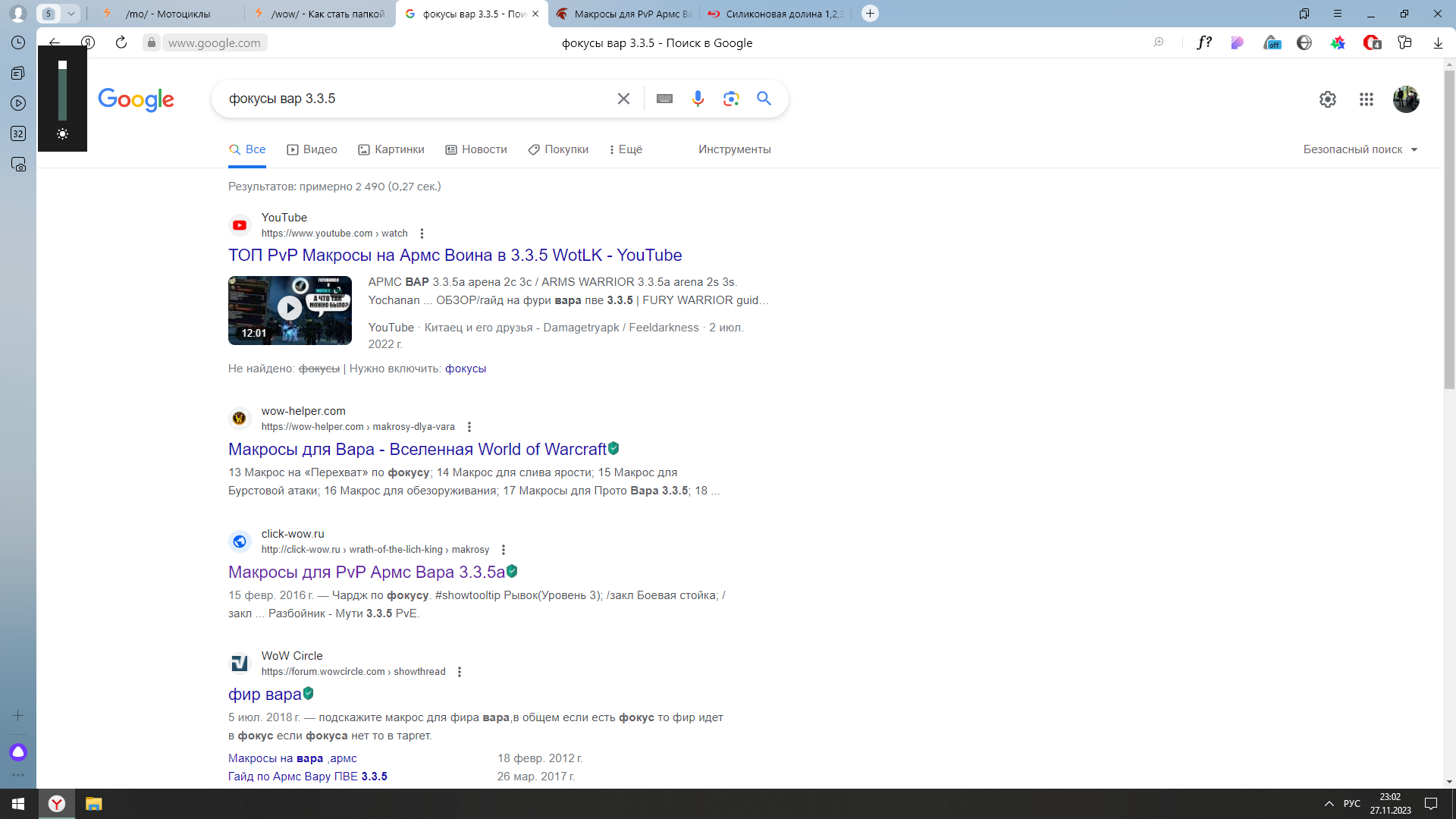Open Инструменты search tools

pos(734,149)
